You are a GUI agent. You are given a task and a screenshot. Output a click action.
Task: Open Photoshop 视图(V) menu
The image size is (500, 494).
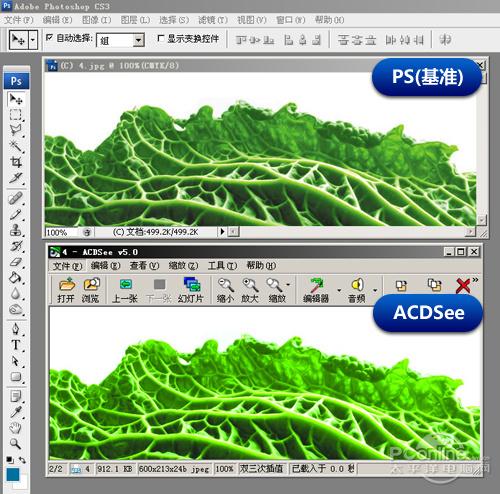point(252,20)
